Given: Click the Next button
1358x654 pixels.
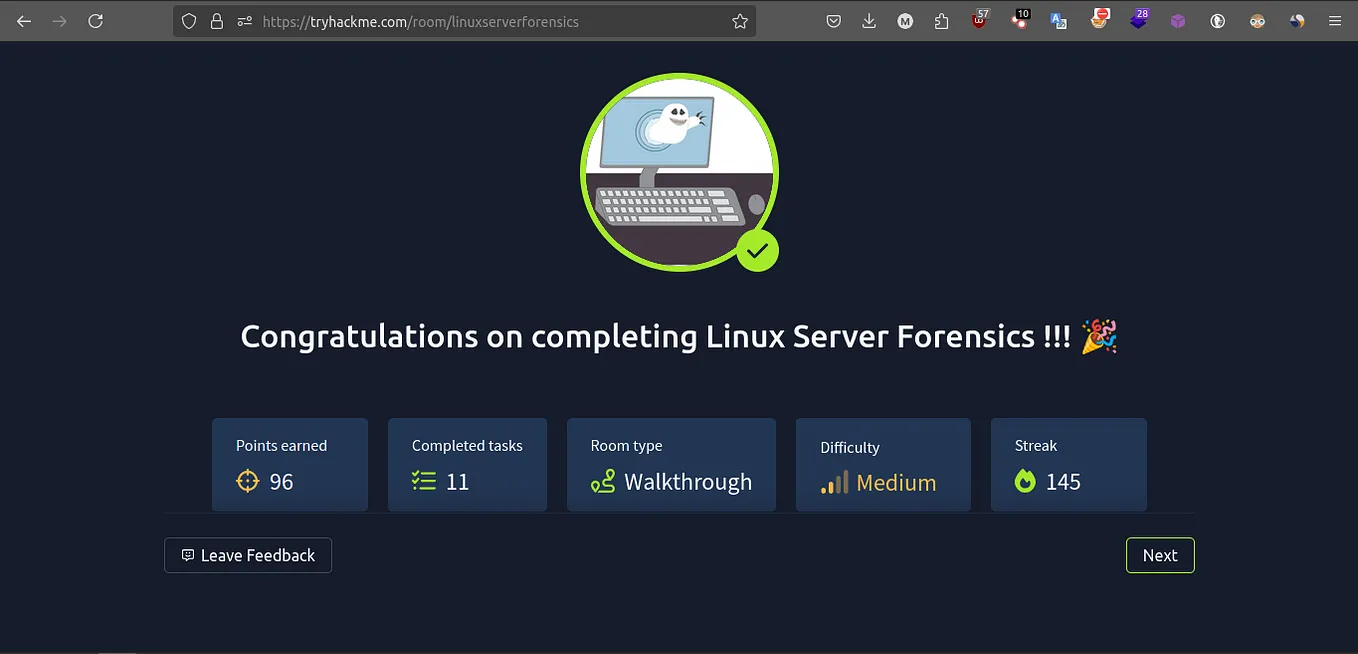Looking at the screenshot, I should coord(1160,555).
